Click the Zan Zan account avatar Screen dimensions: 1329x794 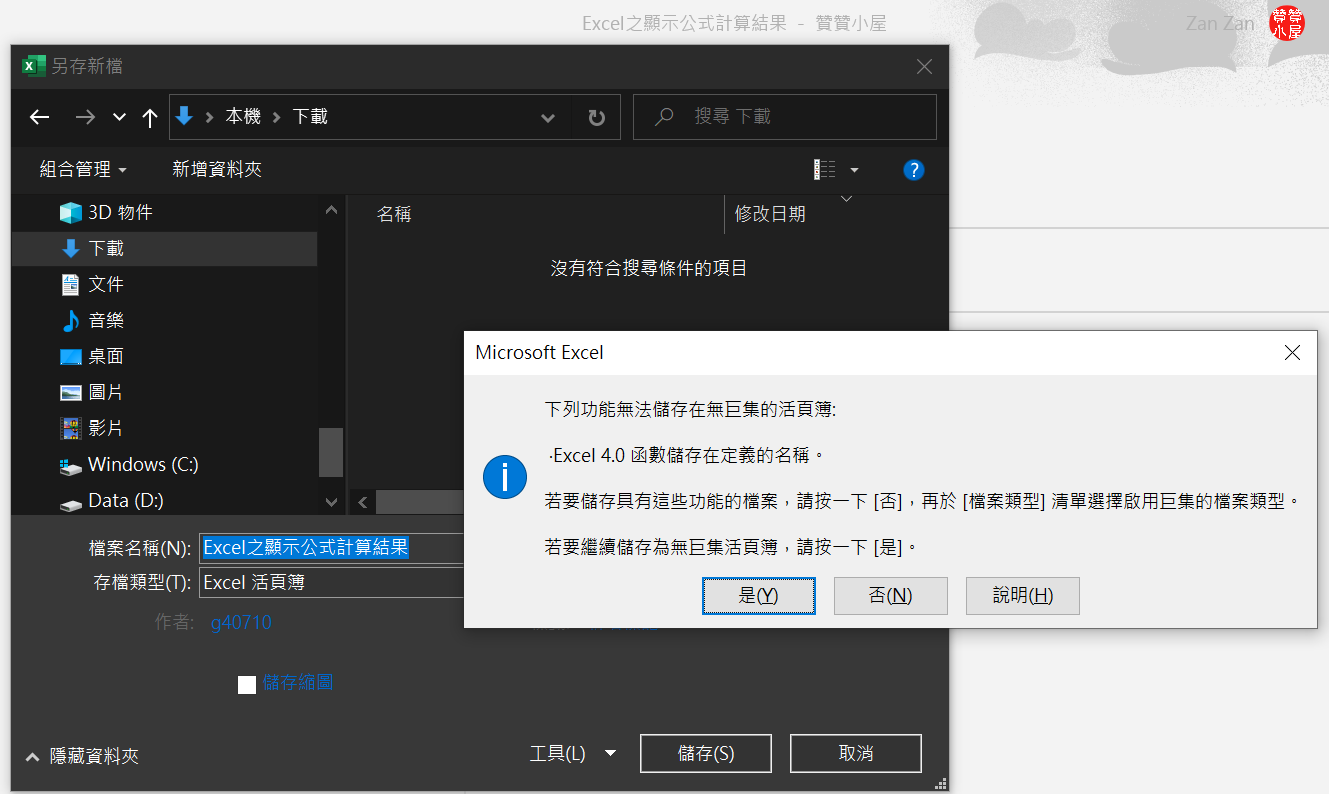point(1286,23)
